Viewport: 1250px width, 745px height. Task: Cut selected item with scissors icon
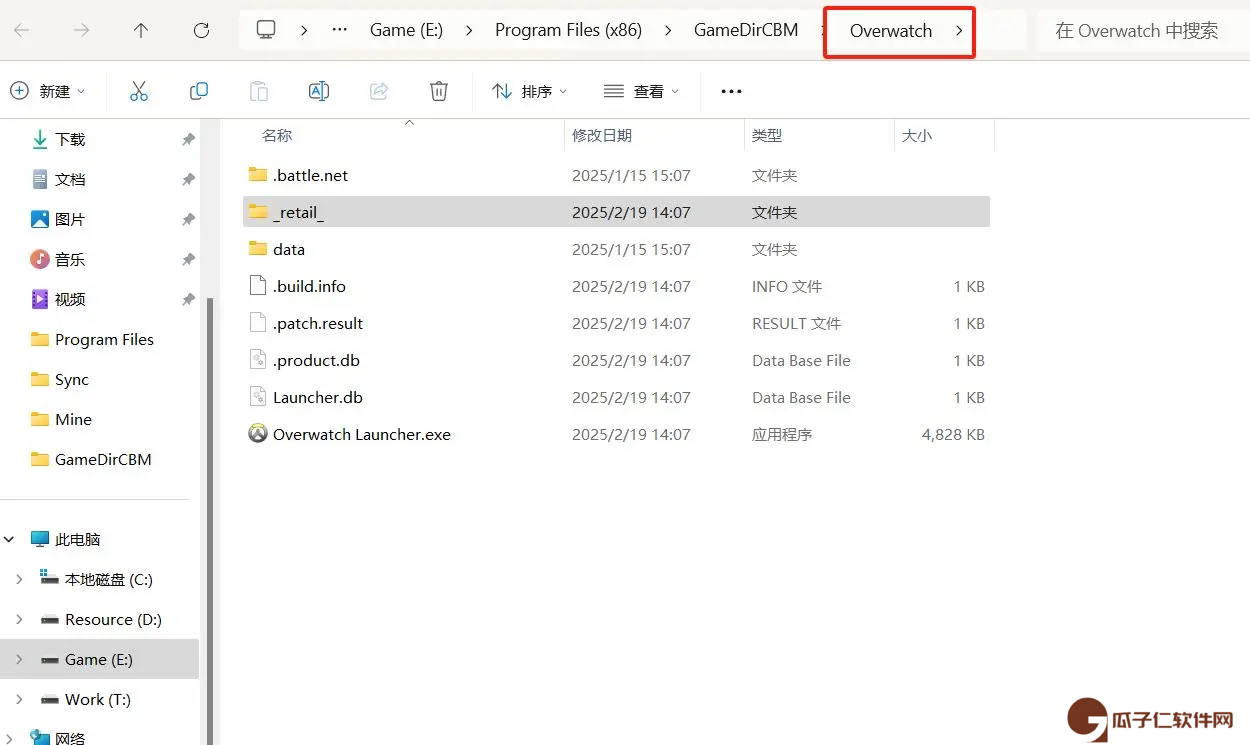pyautogui.click(x=139, y=91)
